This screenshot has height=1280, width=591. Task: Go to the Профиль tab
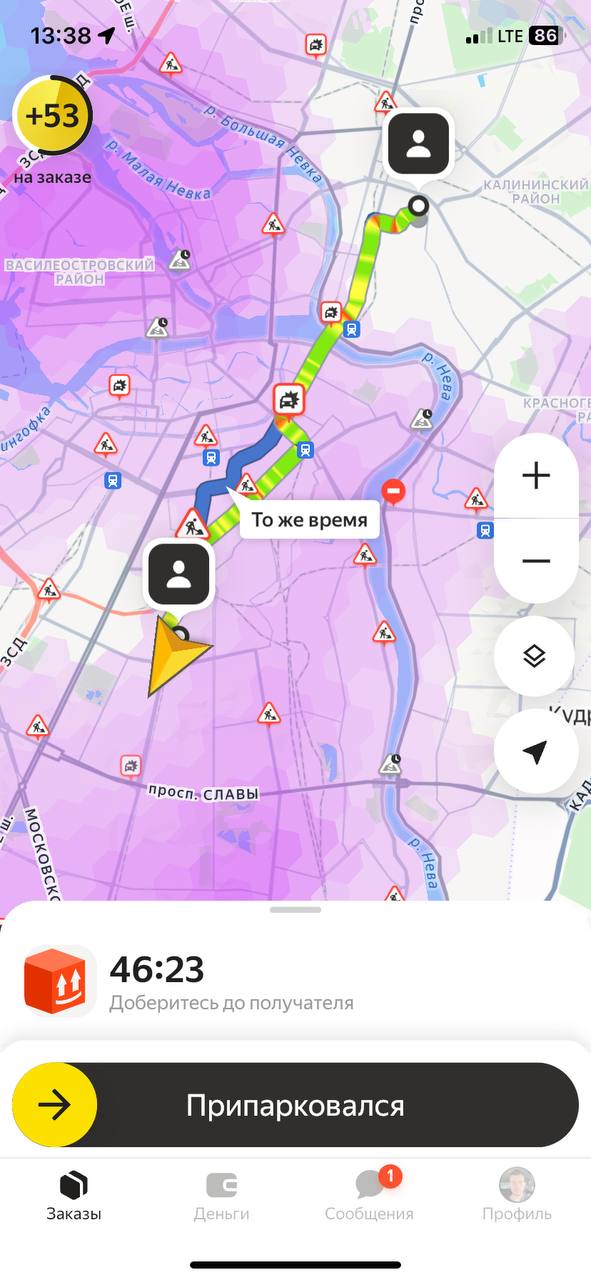point(517,1195)
